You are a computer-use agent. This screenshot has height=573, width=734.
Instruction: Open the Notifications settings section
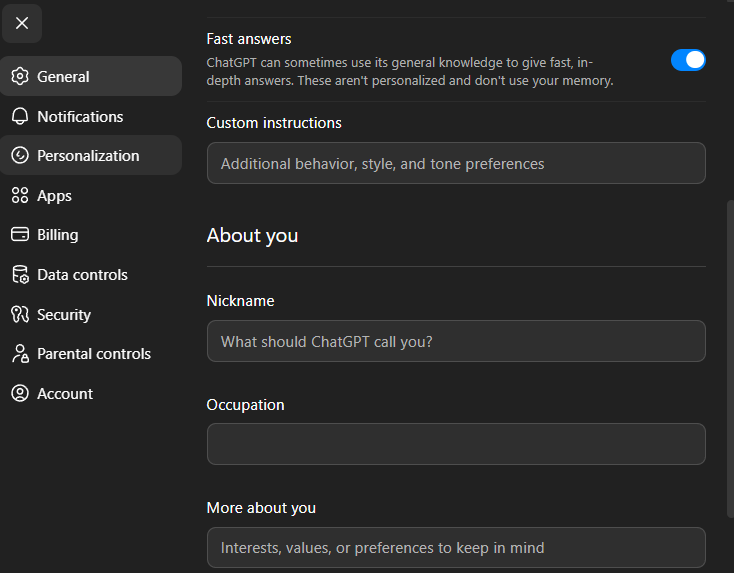point(91,116)
